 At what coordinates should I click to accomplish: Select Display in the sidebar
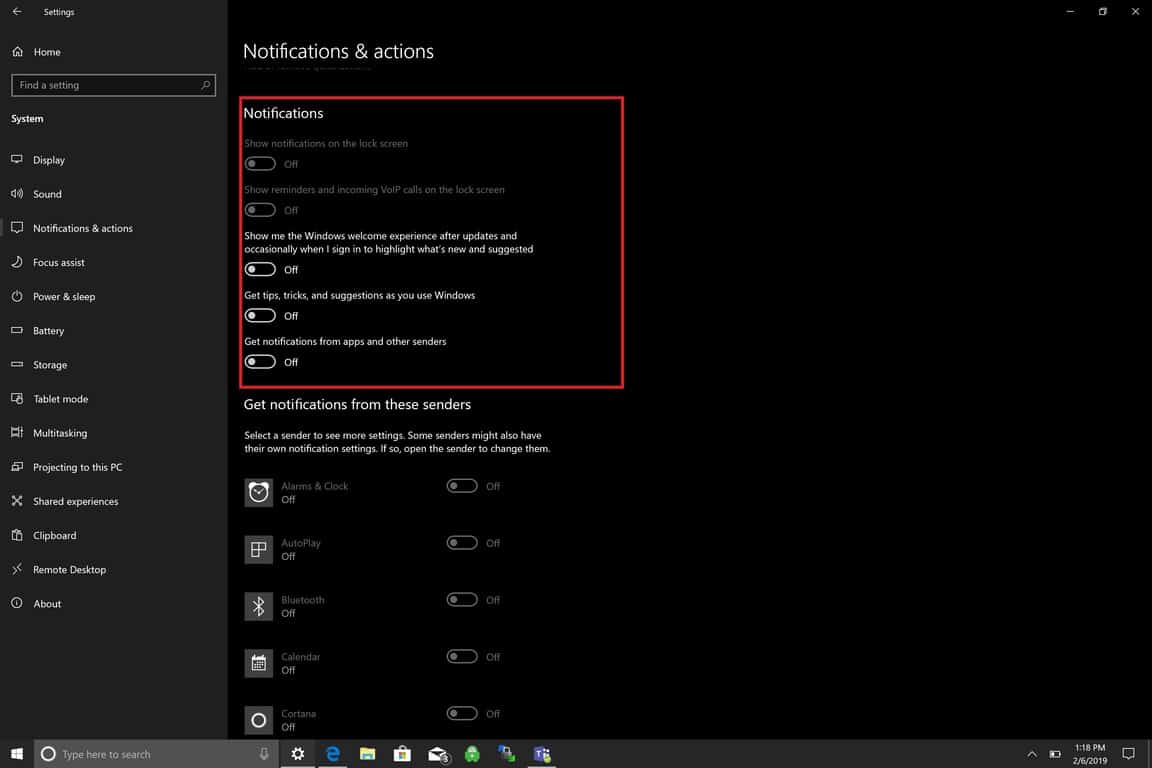coord(48,160)
